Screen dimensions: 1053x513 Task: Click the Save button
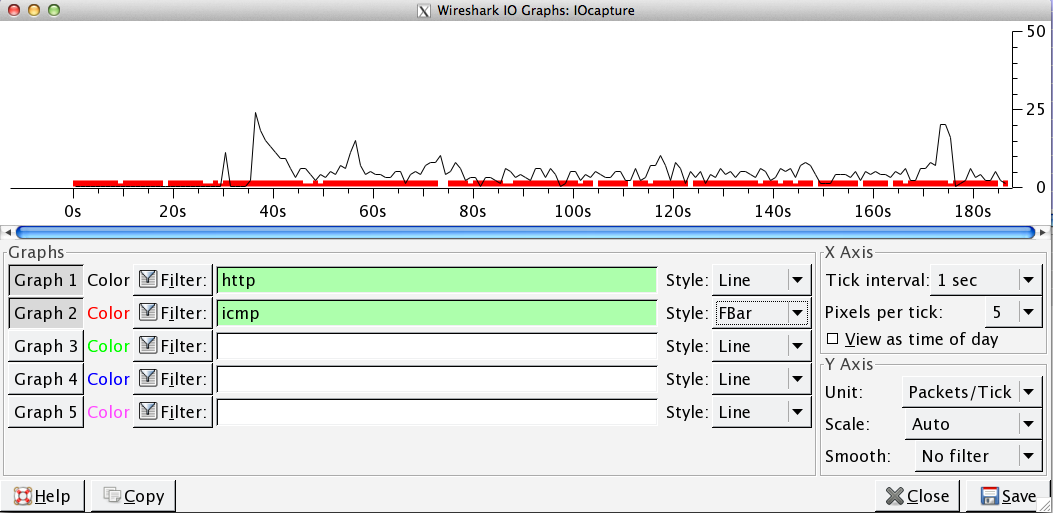tap(1009, 496)
